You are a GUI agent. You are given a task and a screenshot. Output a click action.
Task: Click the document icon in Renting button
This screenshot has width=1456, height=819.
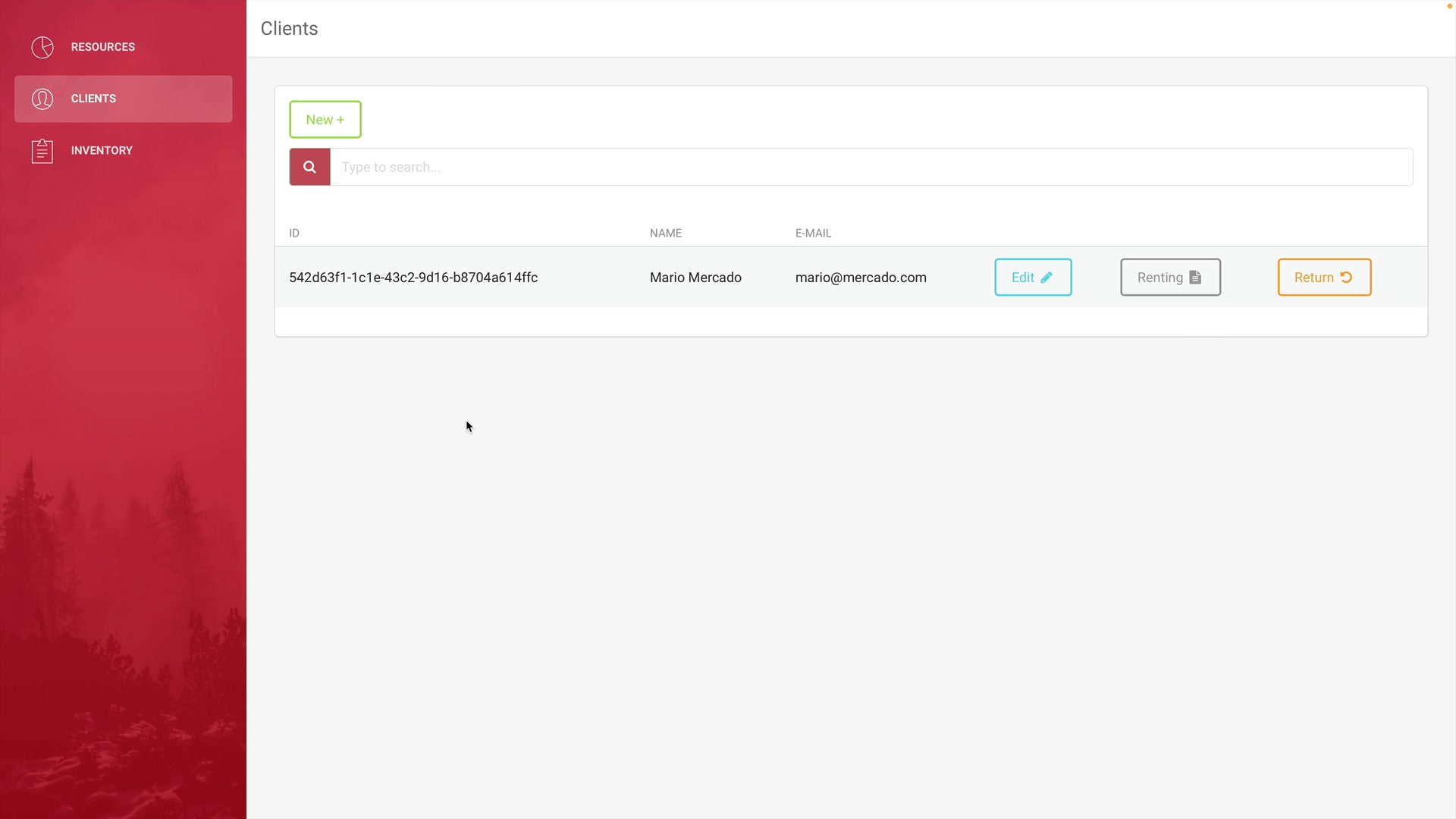(1195, 278)
